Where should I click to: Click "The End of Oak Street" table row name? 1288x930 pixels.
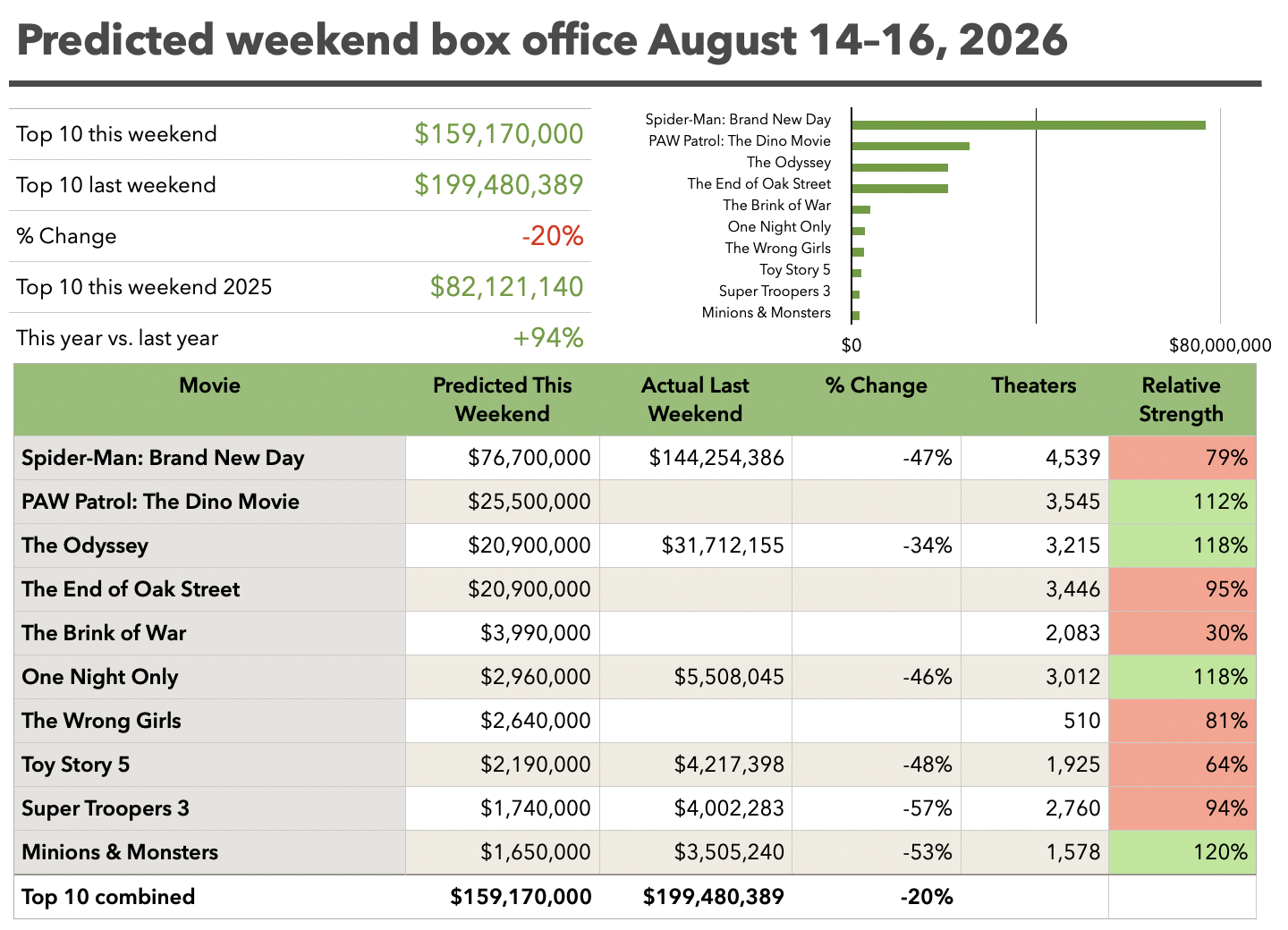click(131, 589)
